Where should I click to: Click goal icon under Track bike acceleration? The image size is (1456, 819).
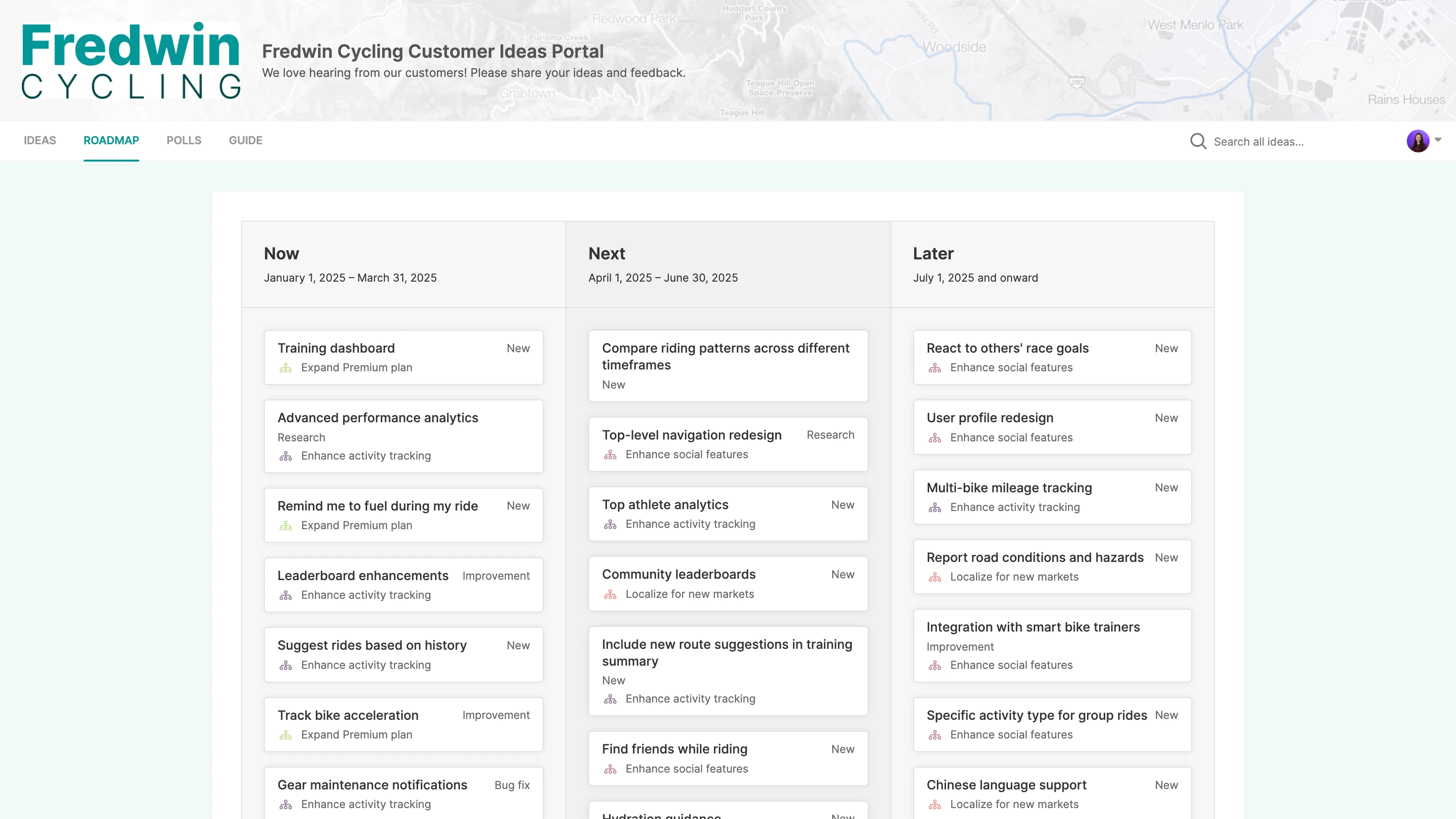click(x=285, y=735)
